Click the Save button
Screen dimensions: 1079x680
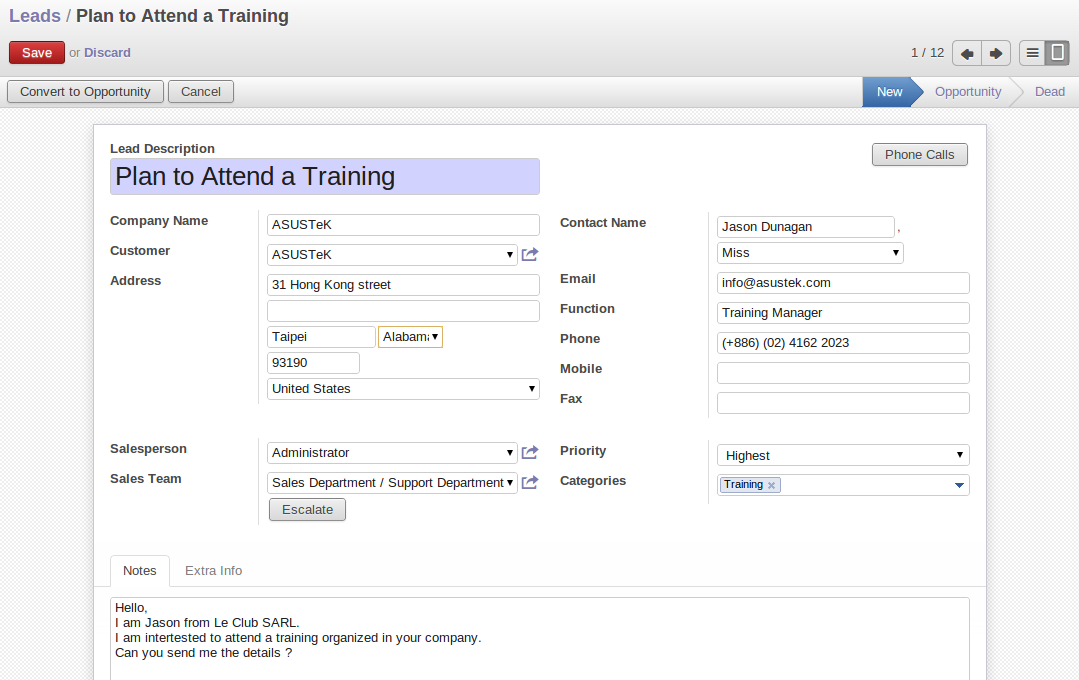[37, 53]
